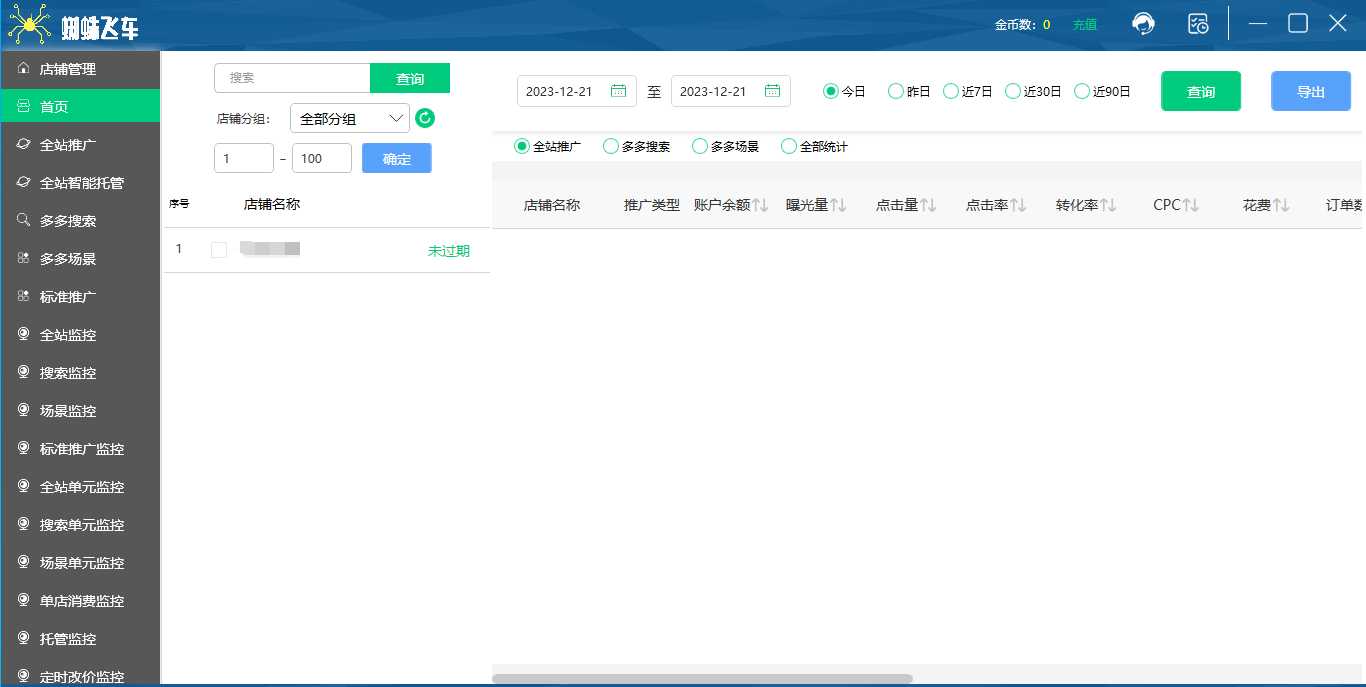Open 全站监控 sidebar item
This screenshot has height=687, width=1366.
coord(80,335)
